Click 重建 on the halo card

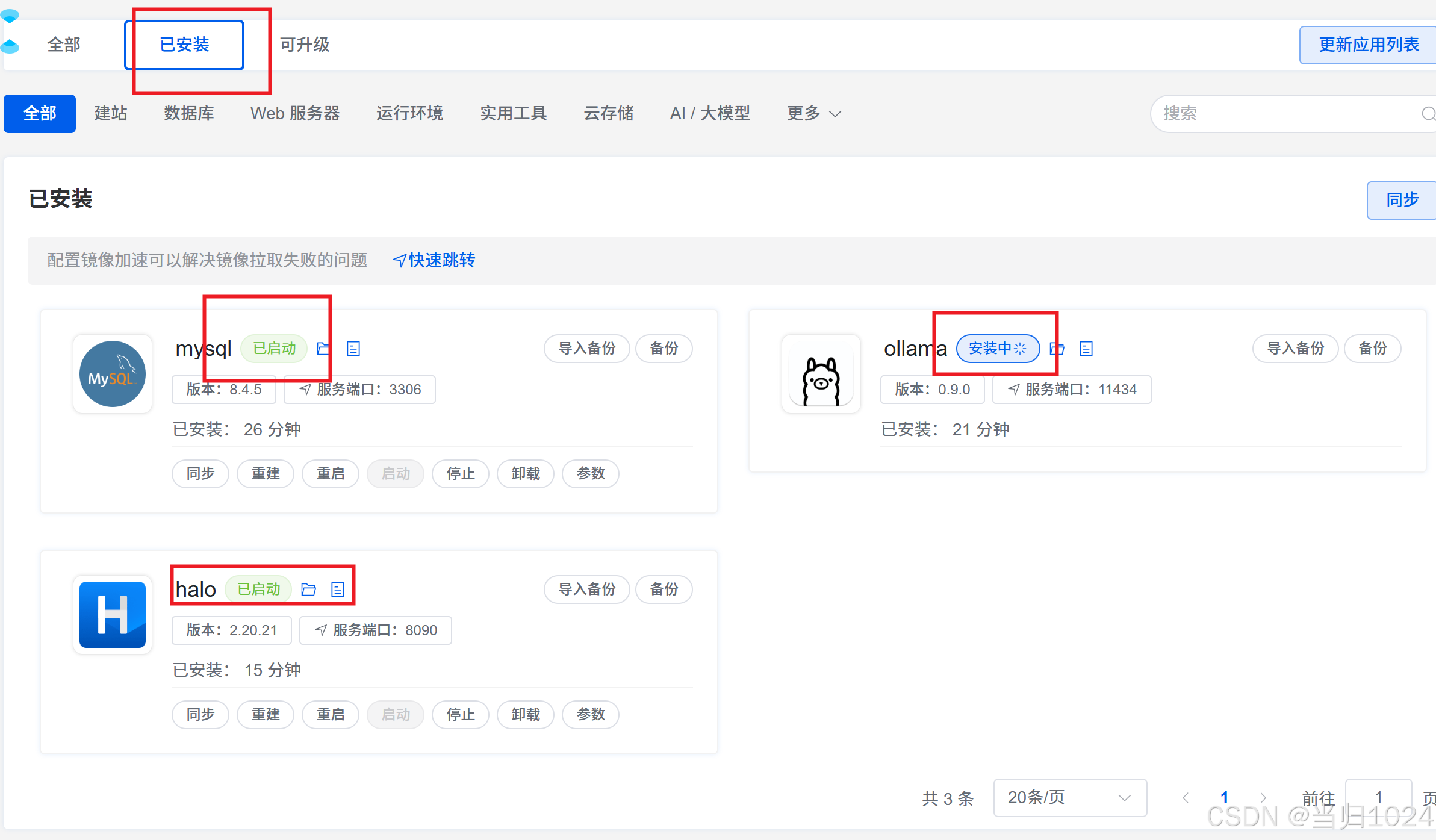point(266,715)
